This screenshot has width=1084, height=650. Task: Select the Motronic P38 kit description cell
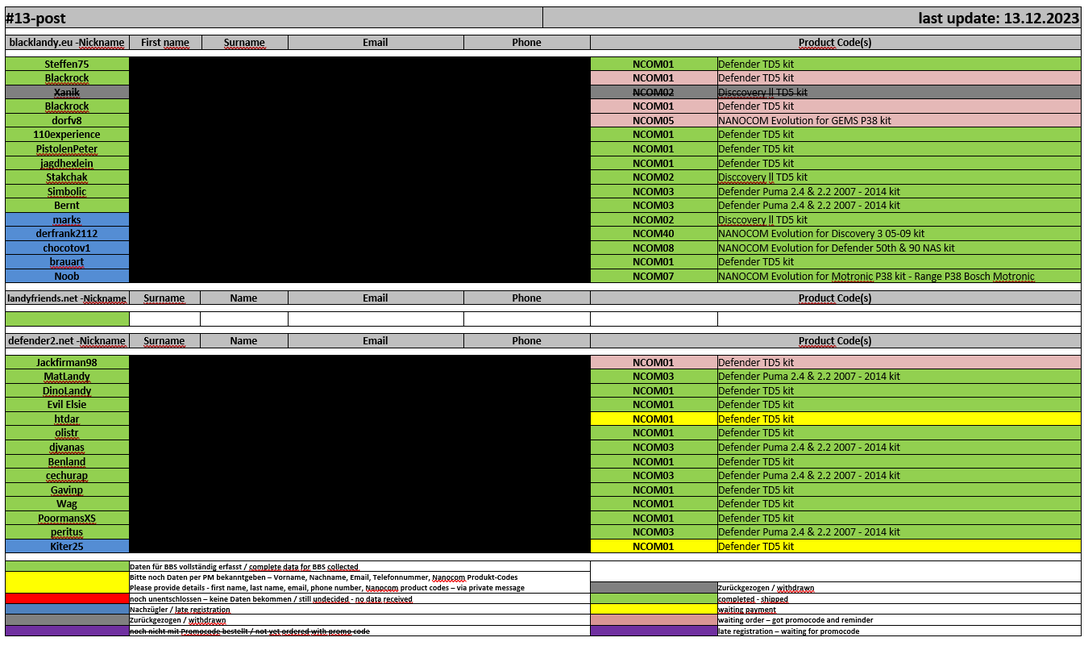899,276
